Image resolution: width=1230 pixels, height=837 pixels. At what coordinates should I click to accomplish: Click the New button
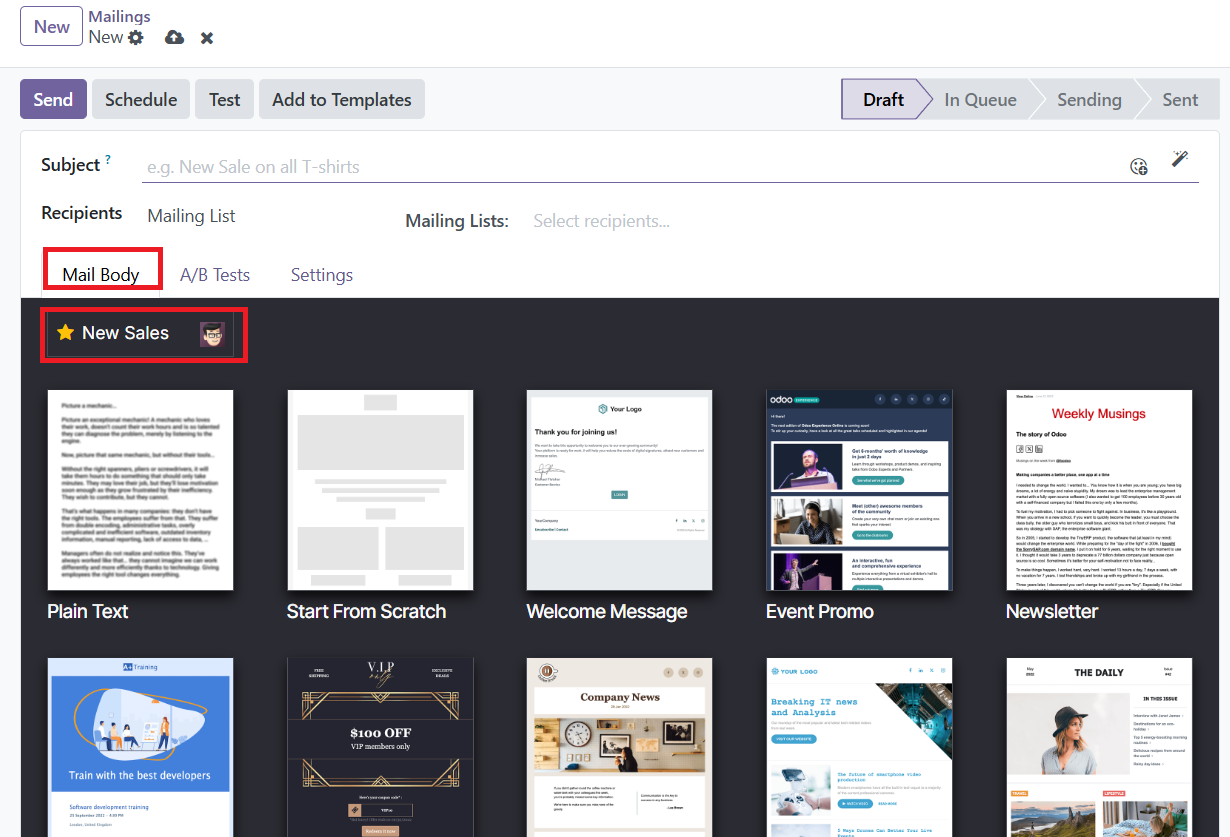click(52, 27)
